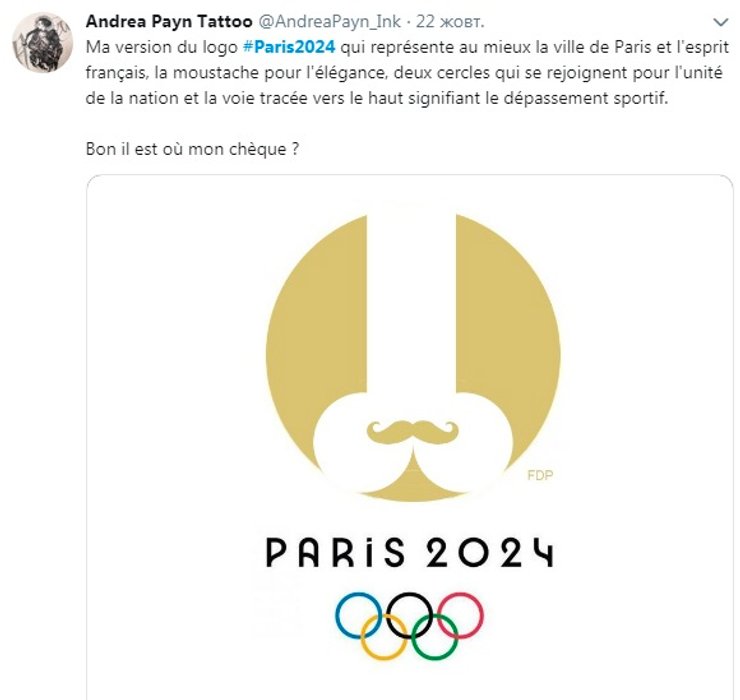Image resolution: width=740 pixels, height=700 pixels.
Task: Click the blue Olympic ring
Action: 358,612
